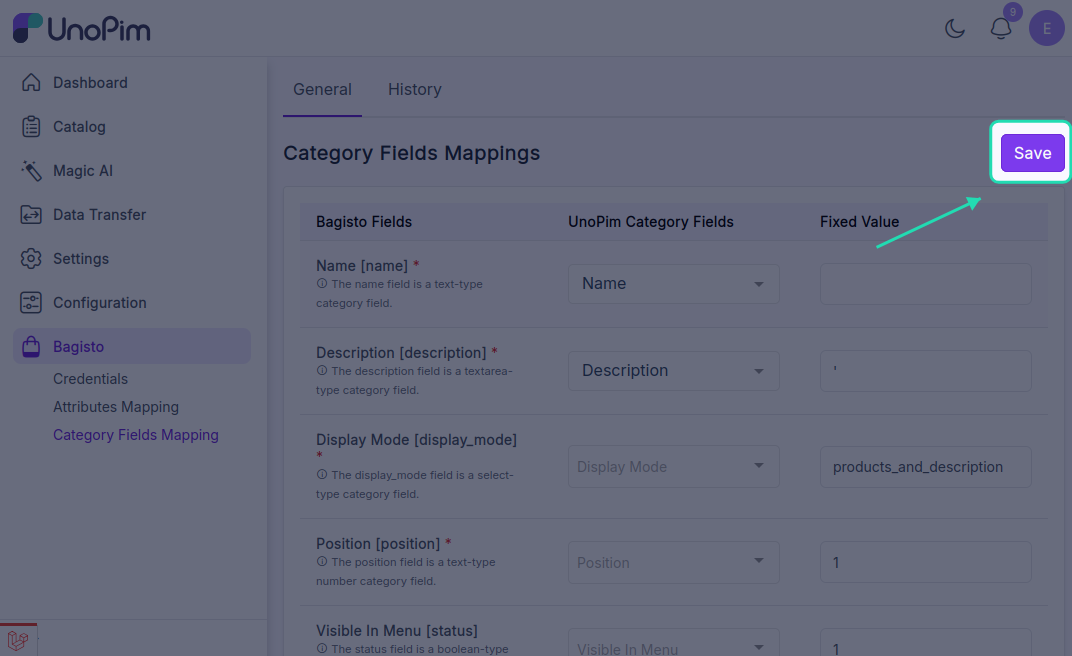Open the Position dropdown

coord(673,562)
